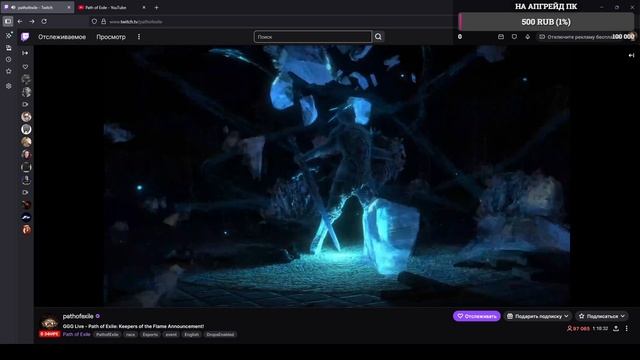Viewport: 640px width, 360px height.
Task: Switch to the Path of Exile YouTube tab
Action: (111, 7)
